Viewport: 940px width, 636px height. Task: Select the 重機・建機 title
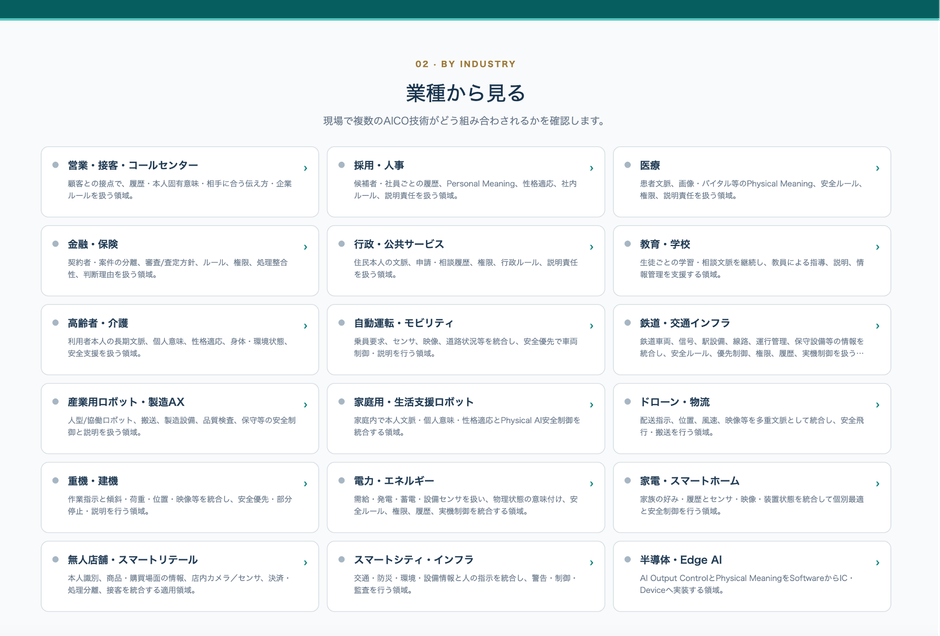(93, 481)
